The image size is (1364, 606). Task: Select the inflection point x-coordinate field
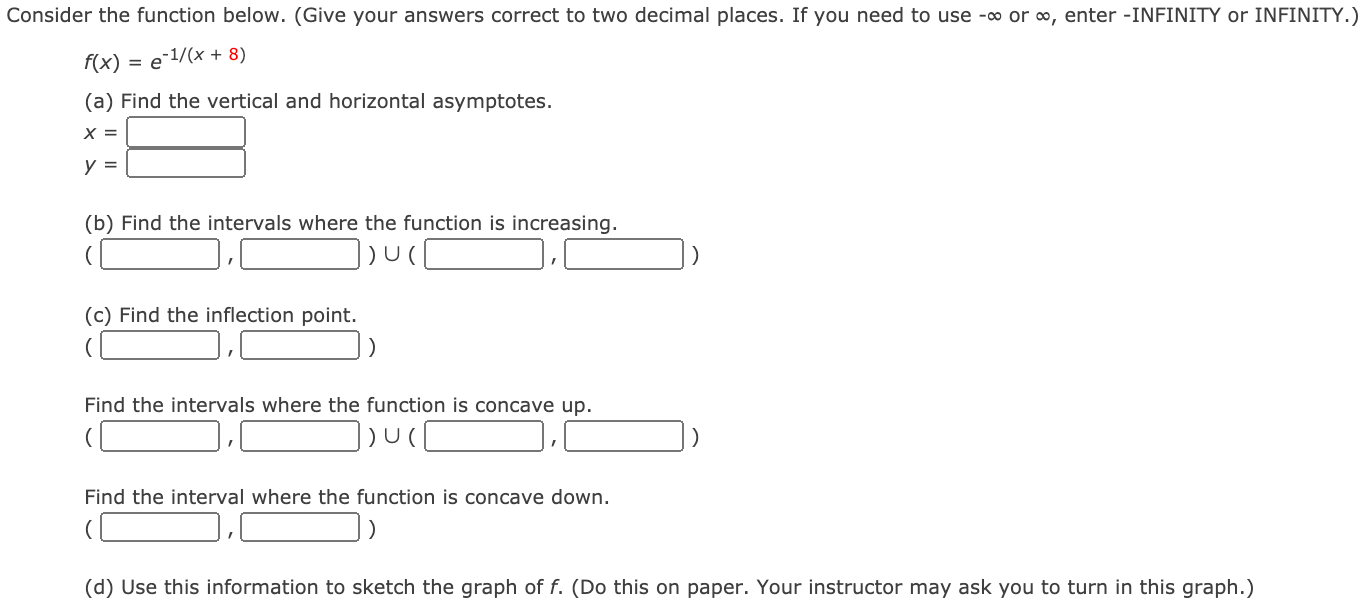159,345
